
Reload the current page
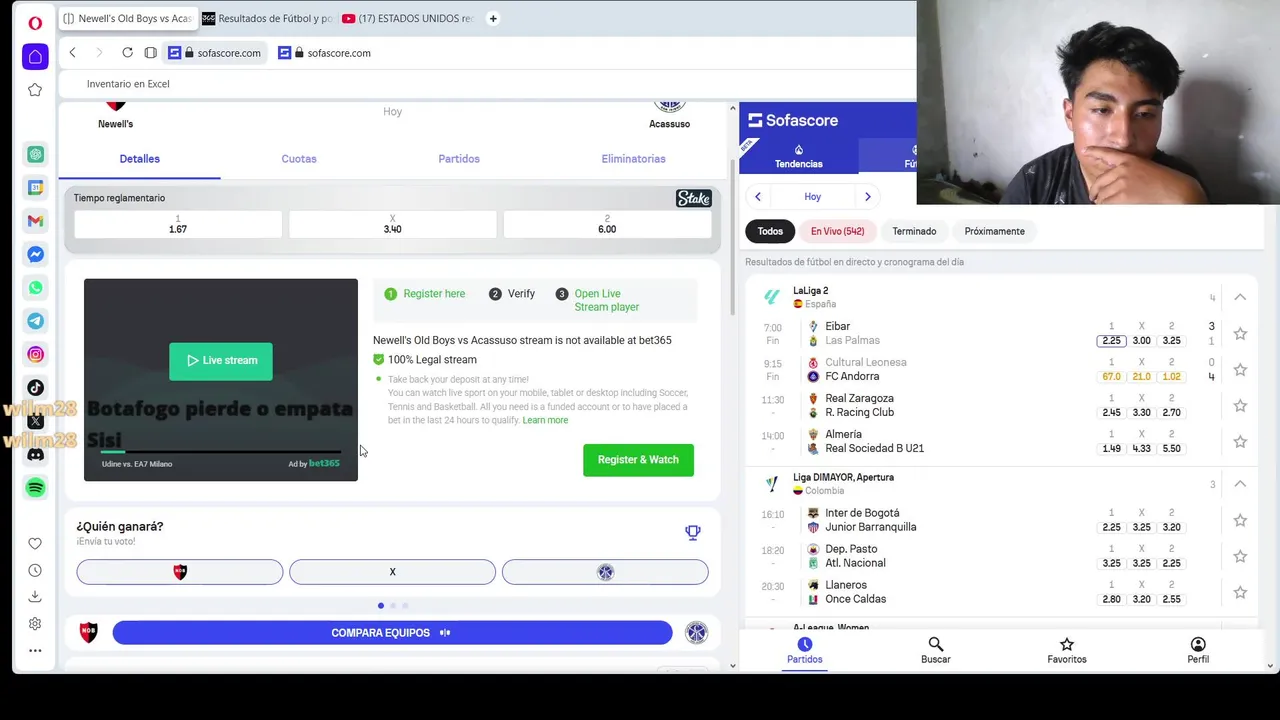[127, 53]
